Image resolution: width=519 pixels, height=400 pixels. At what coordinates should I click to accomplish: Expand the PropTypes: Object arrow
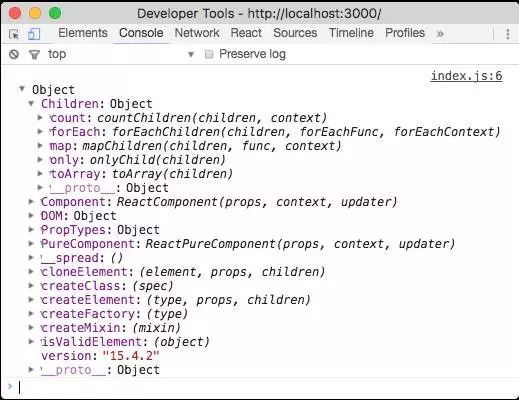pos(31,229)
